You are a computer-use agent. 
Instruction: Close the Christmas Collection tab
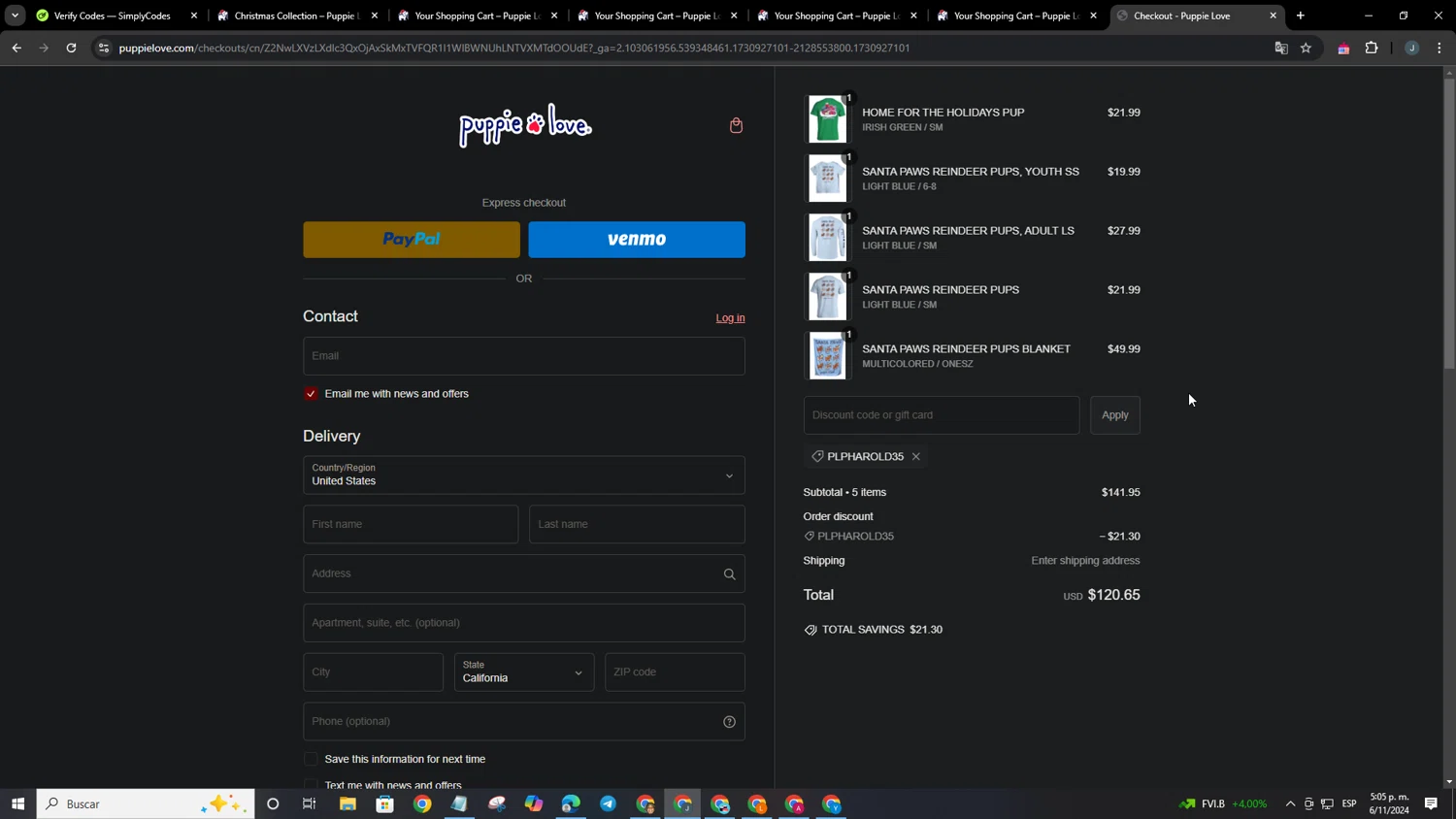point(375,16)
